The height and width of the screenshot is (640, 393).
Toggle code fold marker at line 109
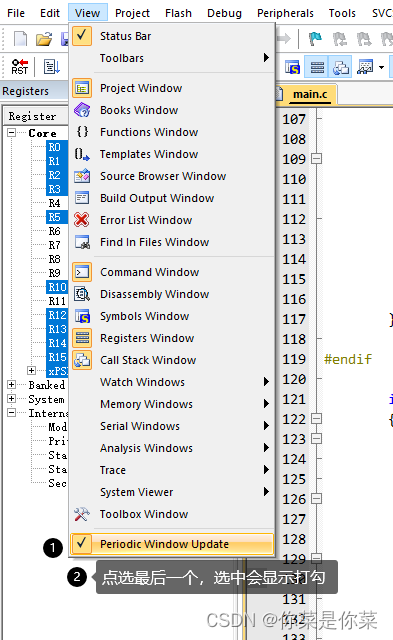pos(317,159)
